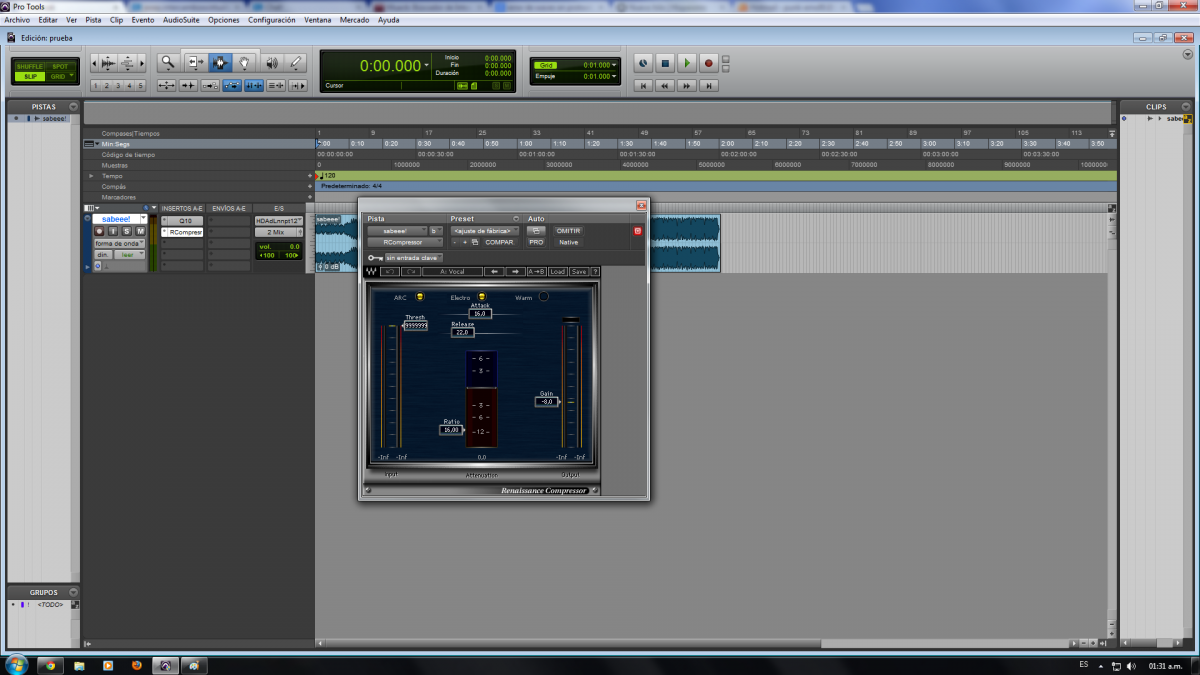Screen dimensions: 1200x675
Task: Click Return to Zero transport button
Action: pyautogui.click(x=643, y=86)
